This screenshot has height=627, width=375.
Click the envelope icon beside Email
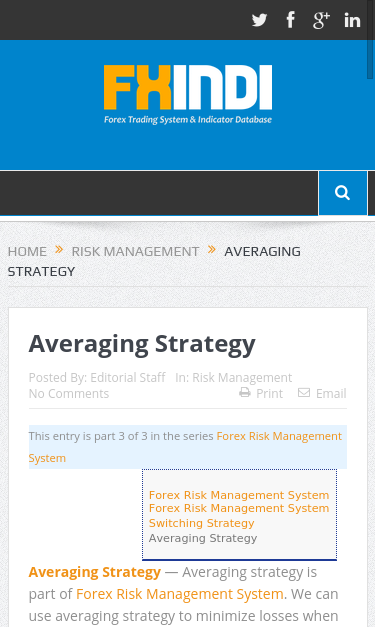304,393
